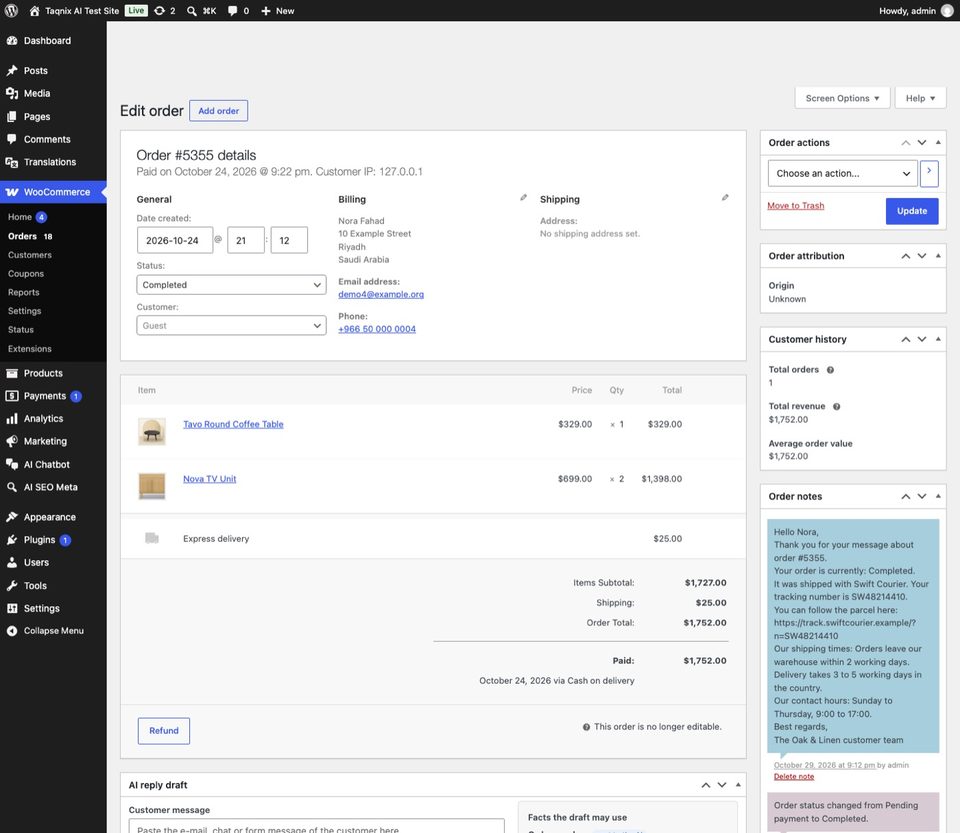960x833 pixels.
Task: Open the Choose an action dropdown
Action: pos(842,173)
